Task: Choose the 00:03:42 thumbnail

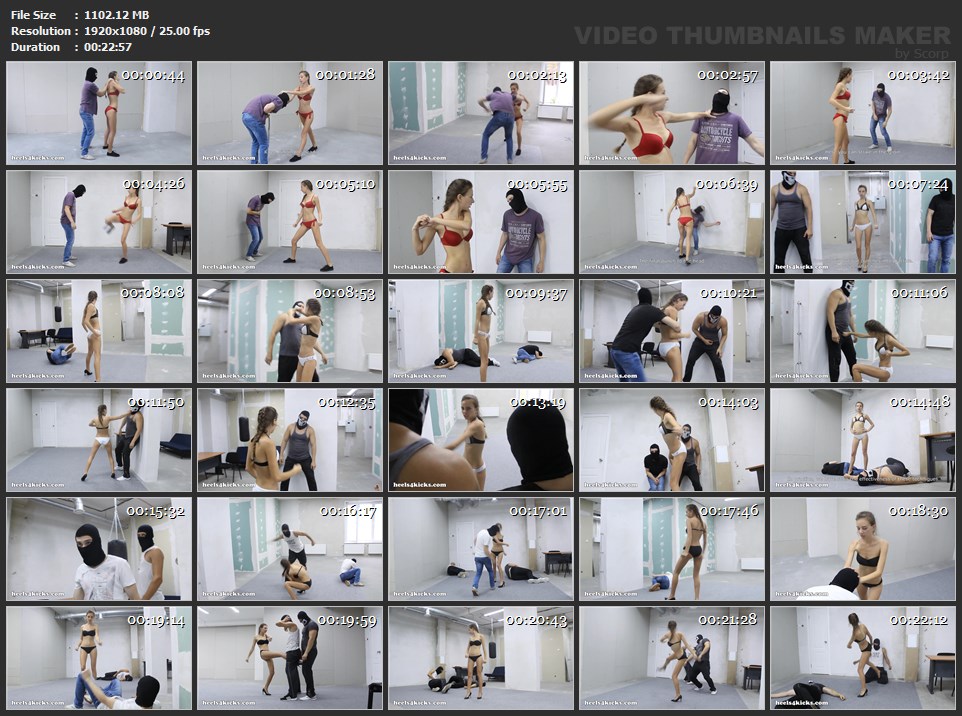Action: (862, 113)
